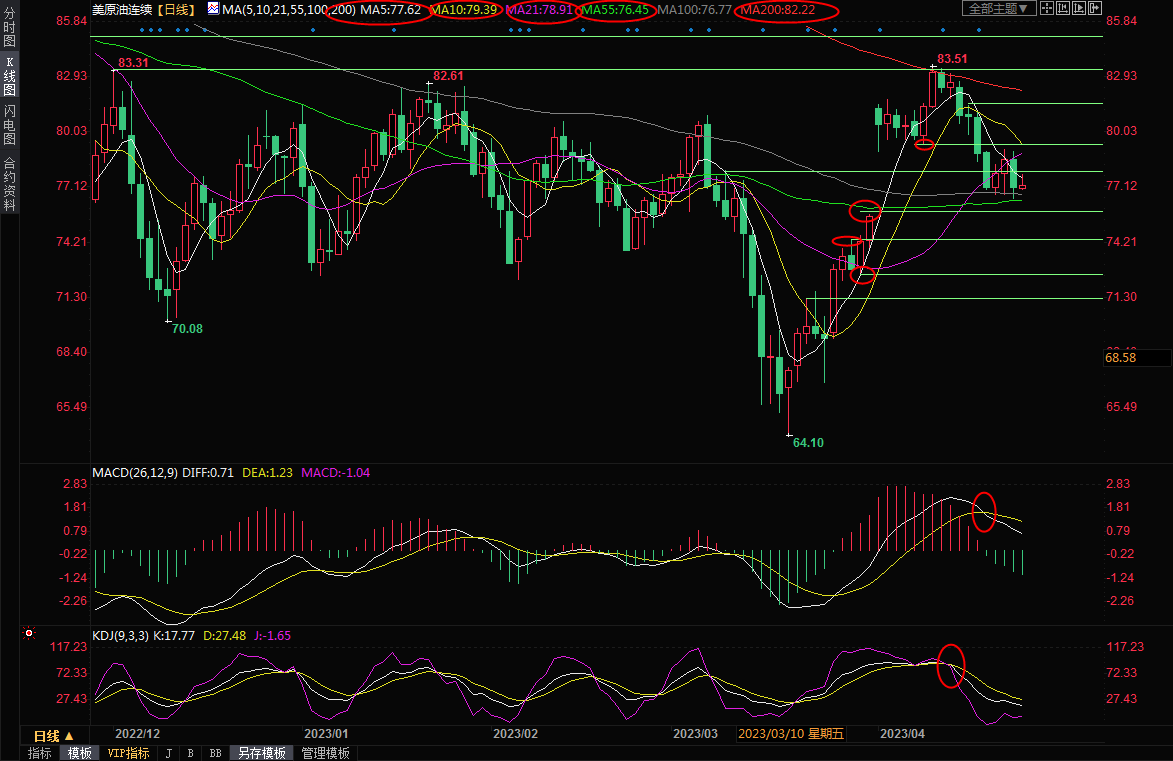The height and width of the screenshot is (761, 1173).
Task: Click the crosshair grid icon at top right
Action: pos(1047,8)
